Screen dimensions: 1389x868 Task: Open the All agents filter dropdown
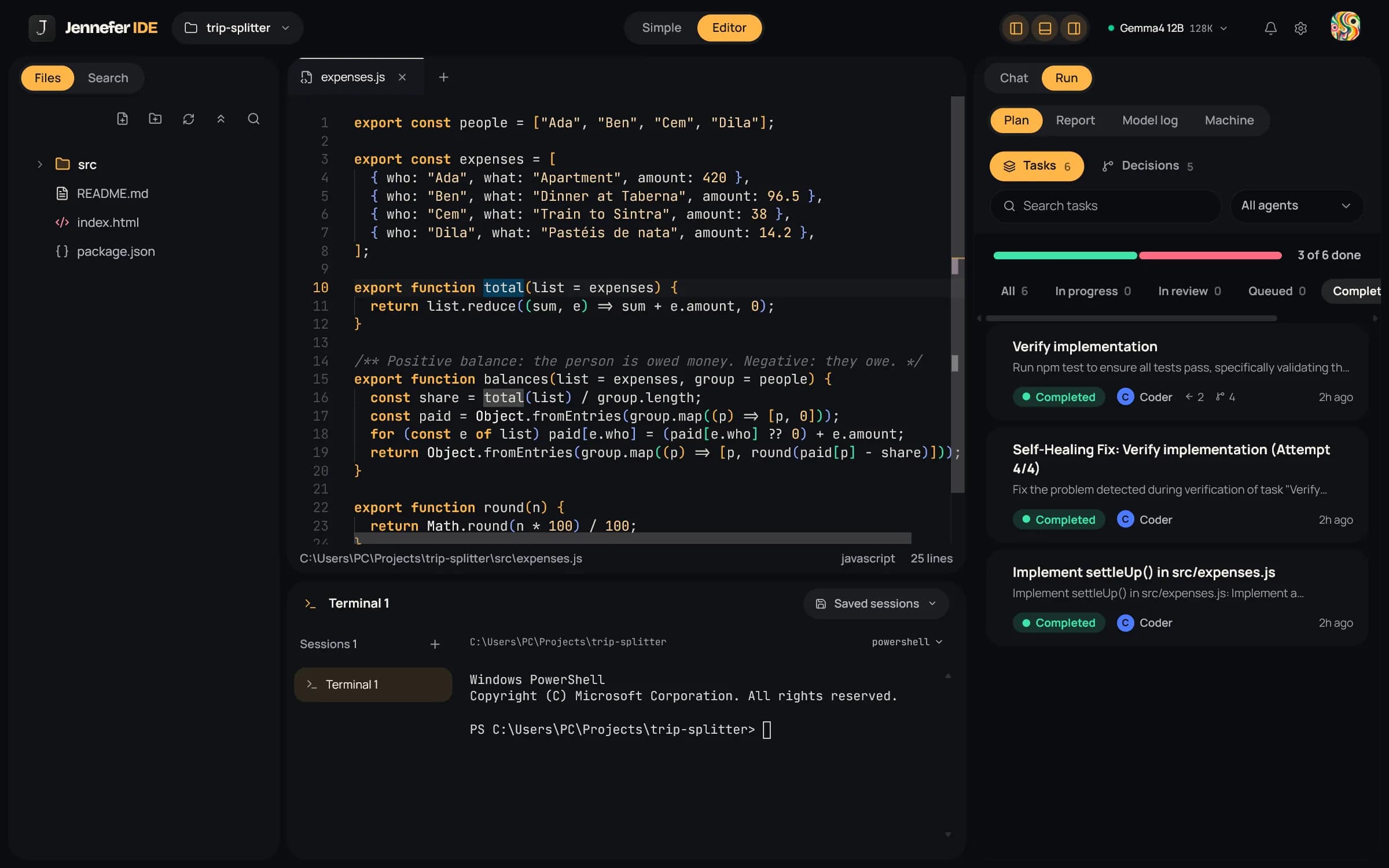click(1296, 205)
